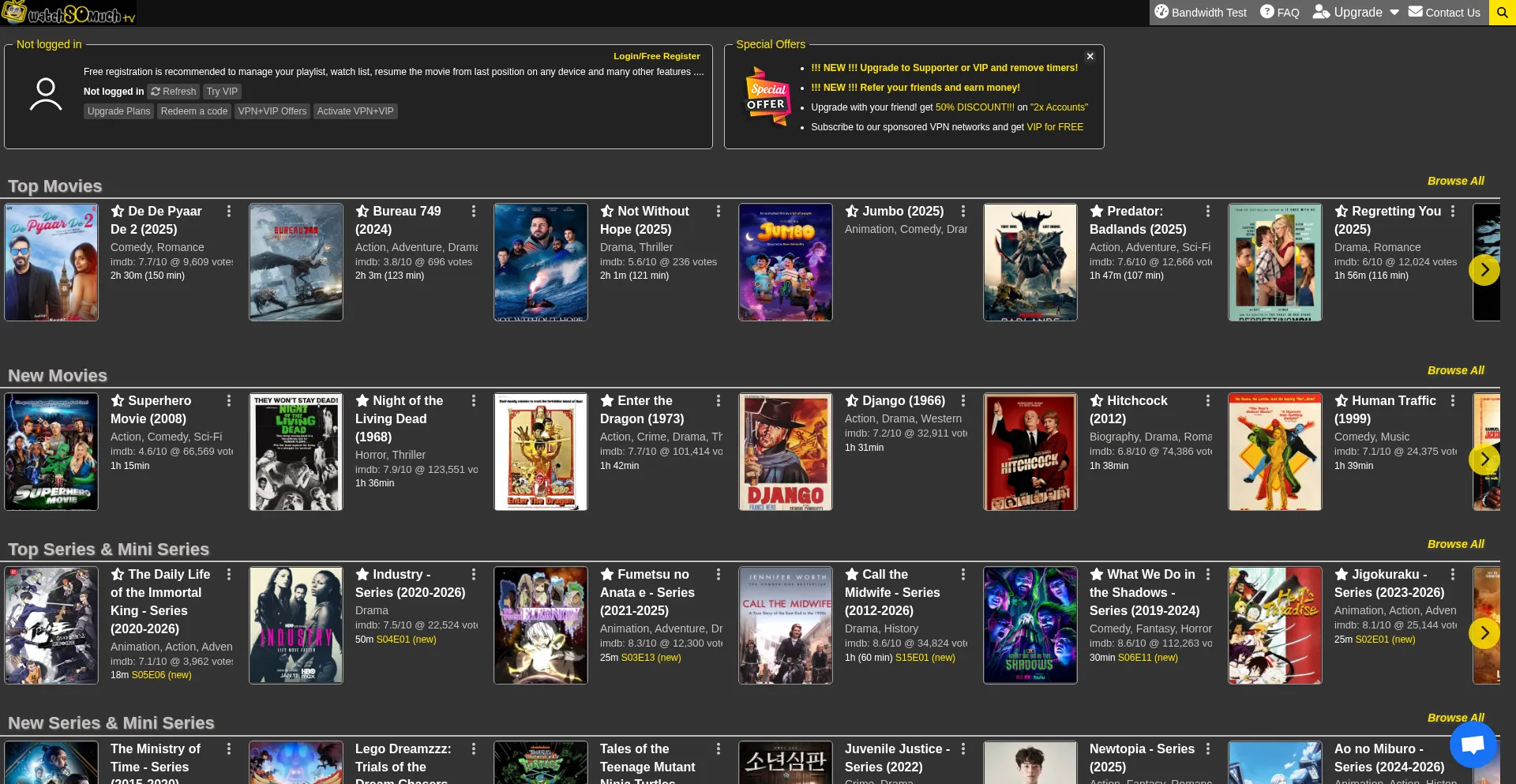The width and height of the screenshot is (1516, 784).
Task: Close the Special Offers panel
Action: point(1090,57)
